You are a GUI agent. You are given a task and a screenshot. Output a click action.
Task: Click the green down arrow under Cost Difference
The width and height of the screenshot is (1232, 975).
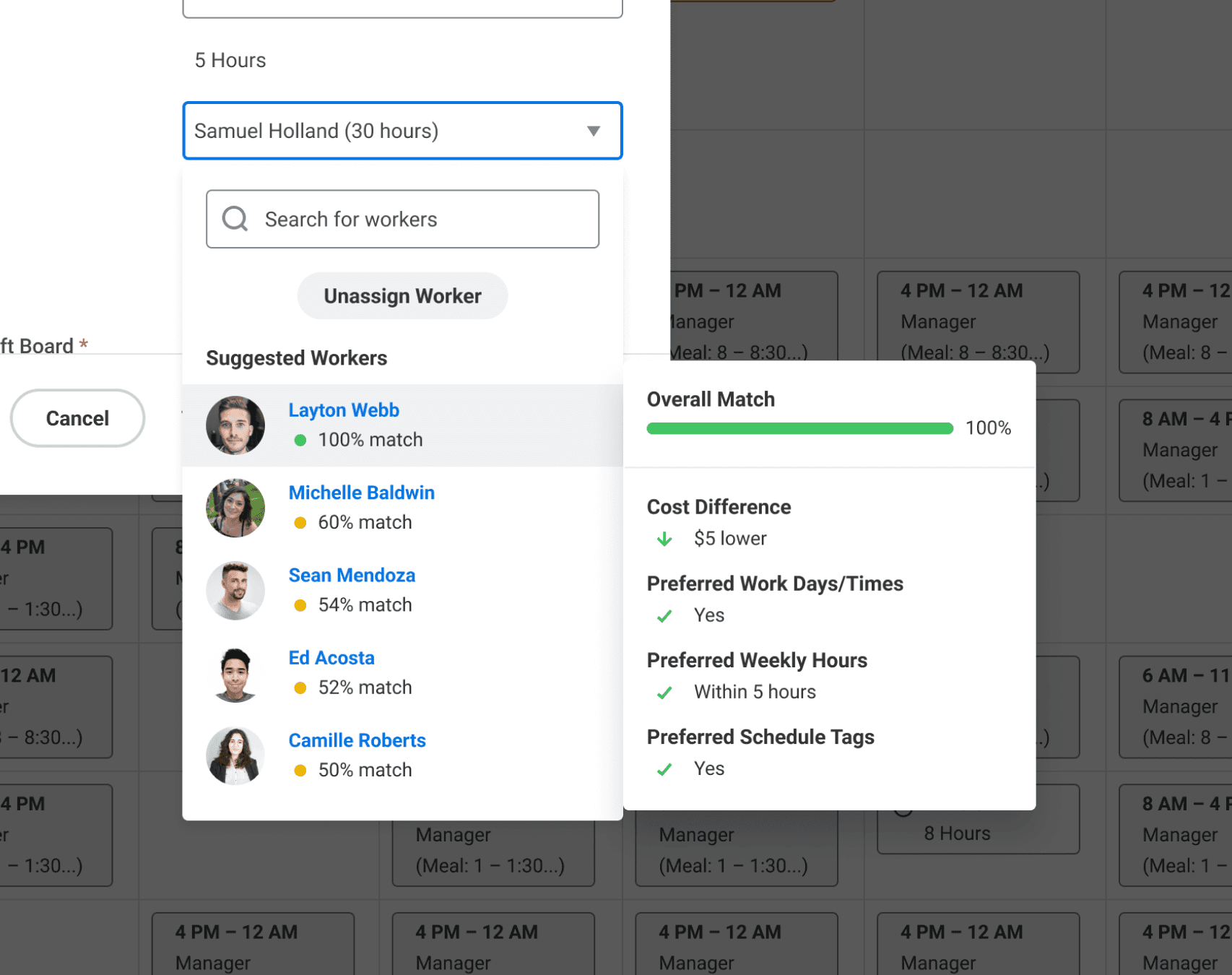(x=664, y=539)
